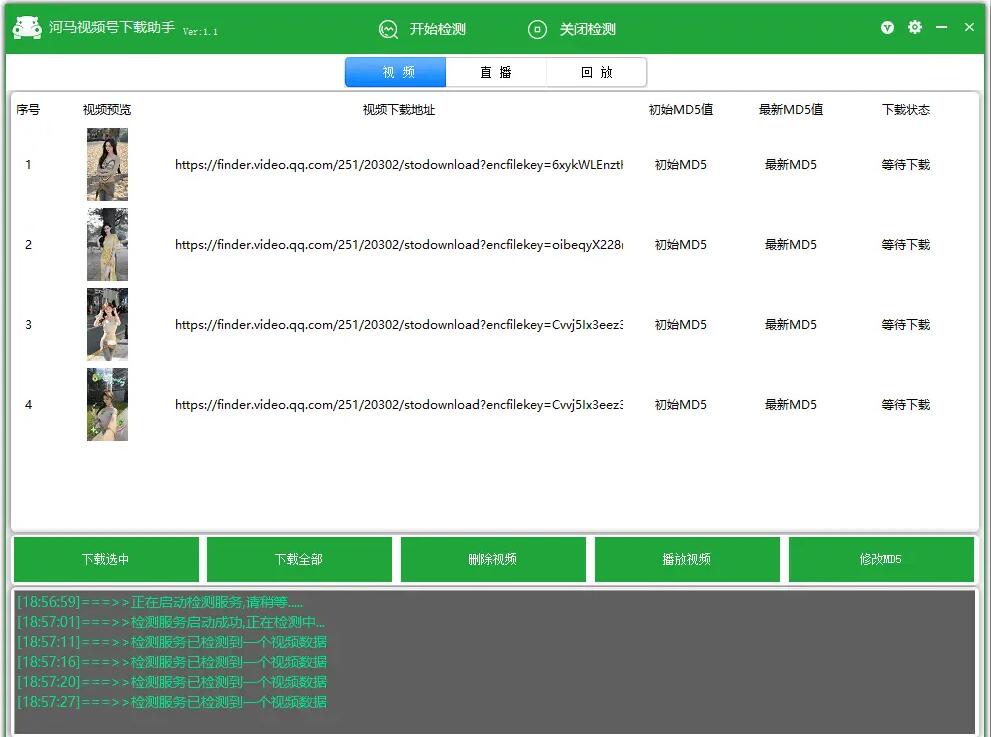Click the stop detection circle icon
The image size is (991, 737).
click(x=537, y=29)
